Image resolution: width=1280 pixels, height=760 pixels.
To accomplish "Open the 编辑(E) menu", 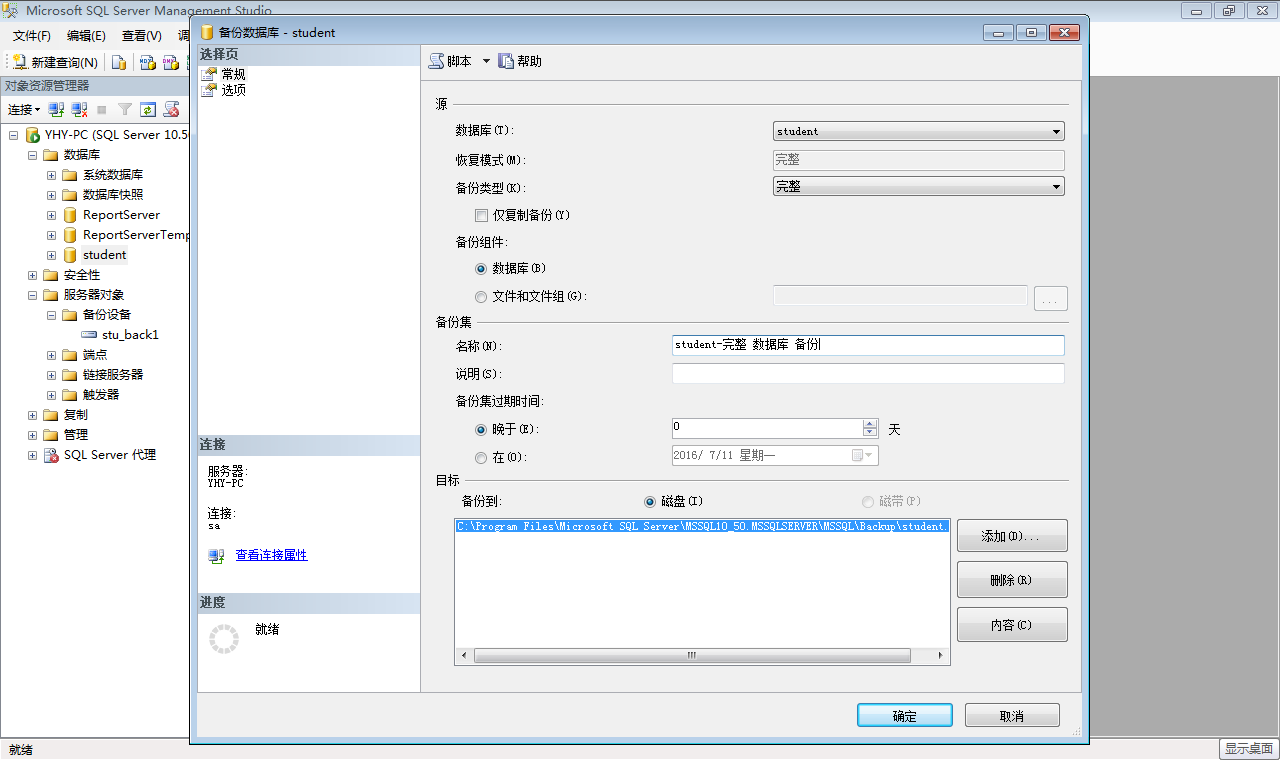I will click(x=86, y=36).
